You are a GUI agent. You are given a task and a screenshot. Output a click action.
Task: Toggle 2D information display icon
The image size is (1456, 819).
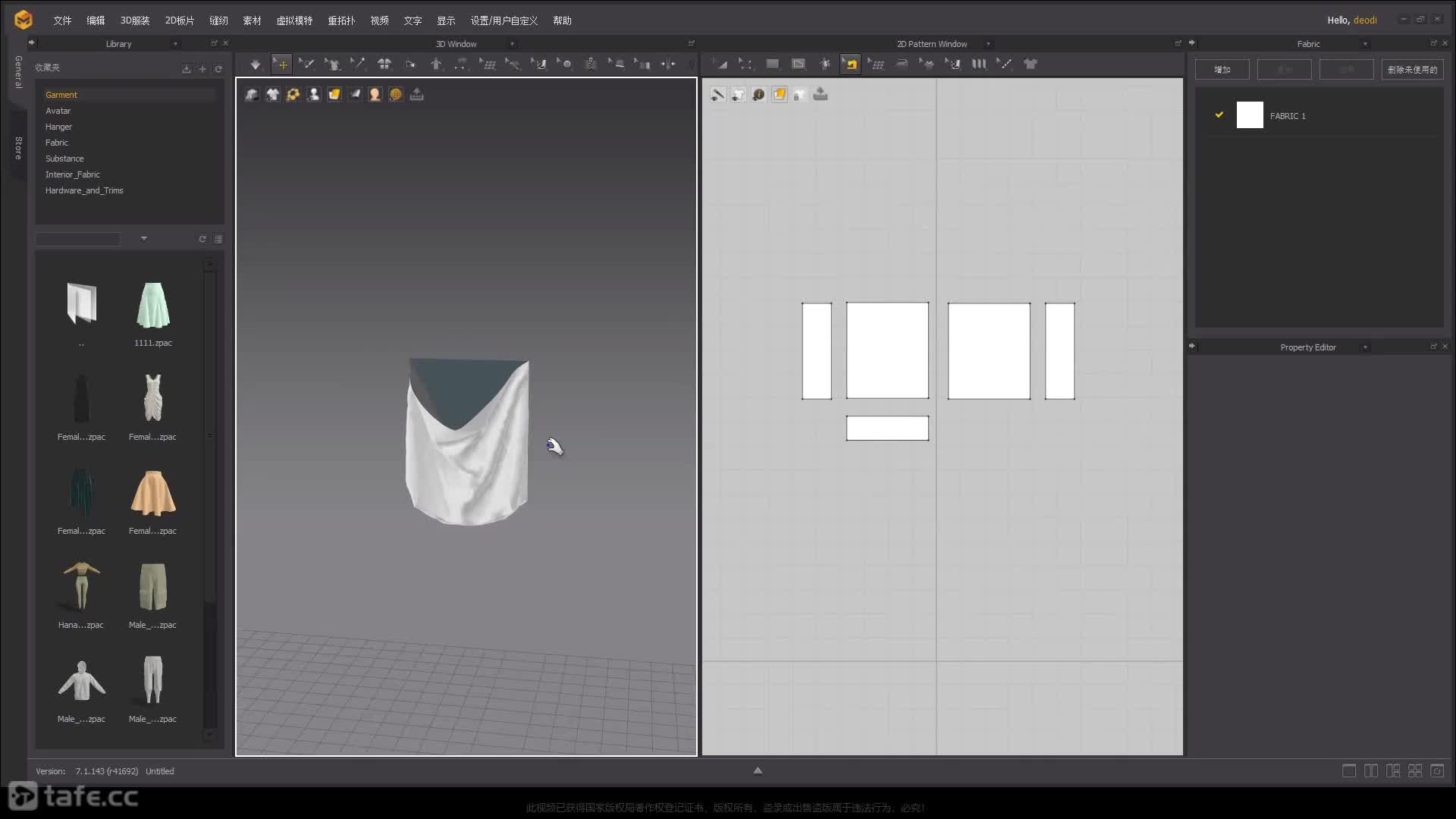[x=758, y=94]
